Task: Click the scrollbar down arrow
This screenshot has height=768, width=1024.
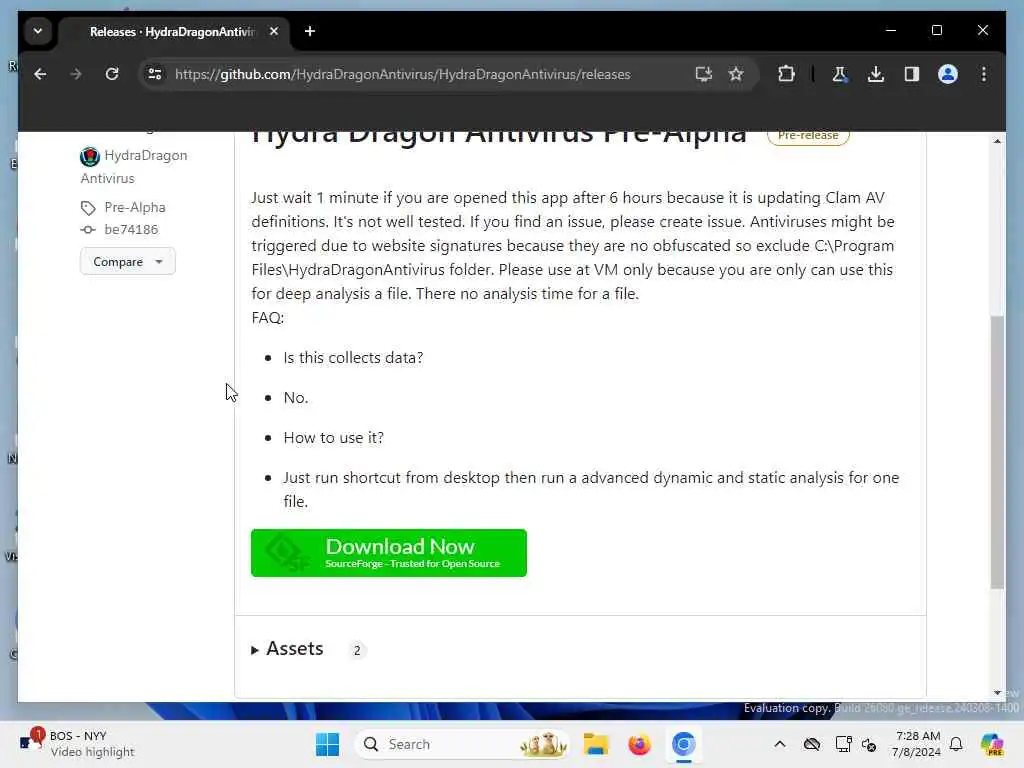Action: point(997,693)
